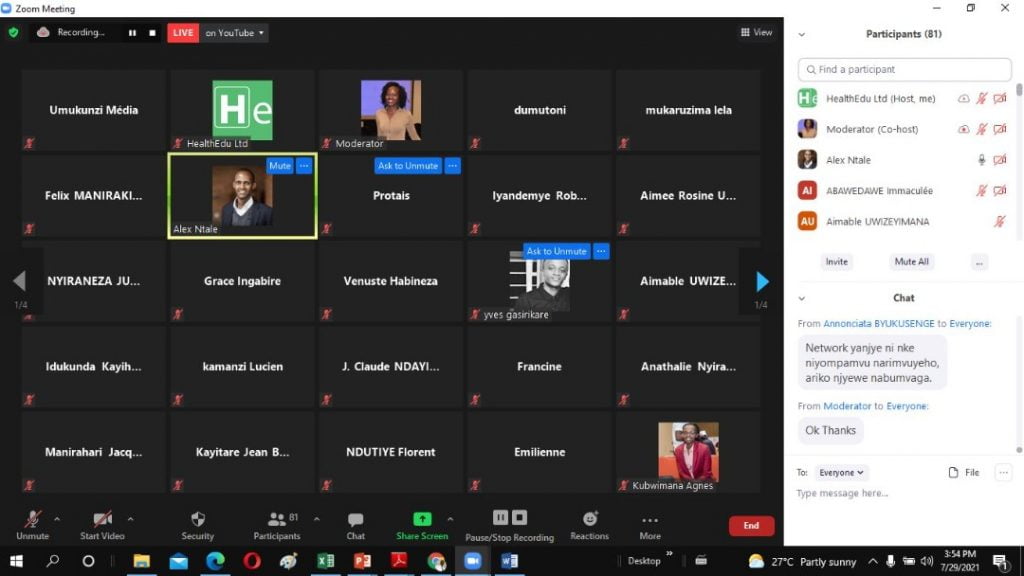Open File Explorer from taskbar

[x=142, y=561]
